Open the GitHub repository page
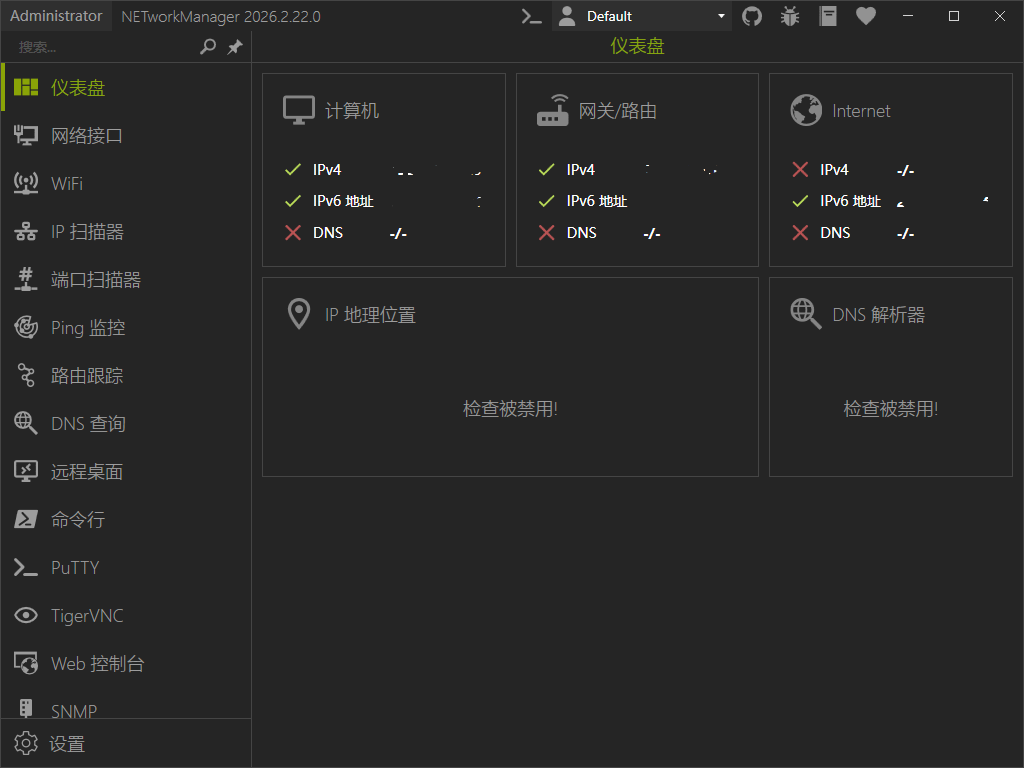Viewport: 1024px width, 768px height. click(752, 16)
